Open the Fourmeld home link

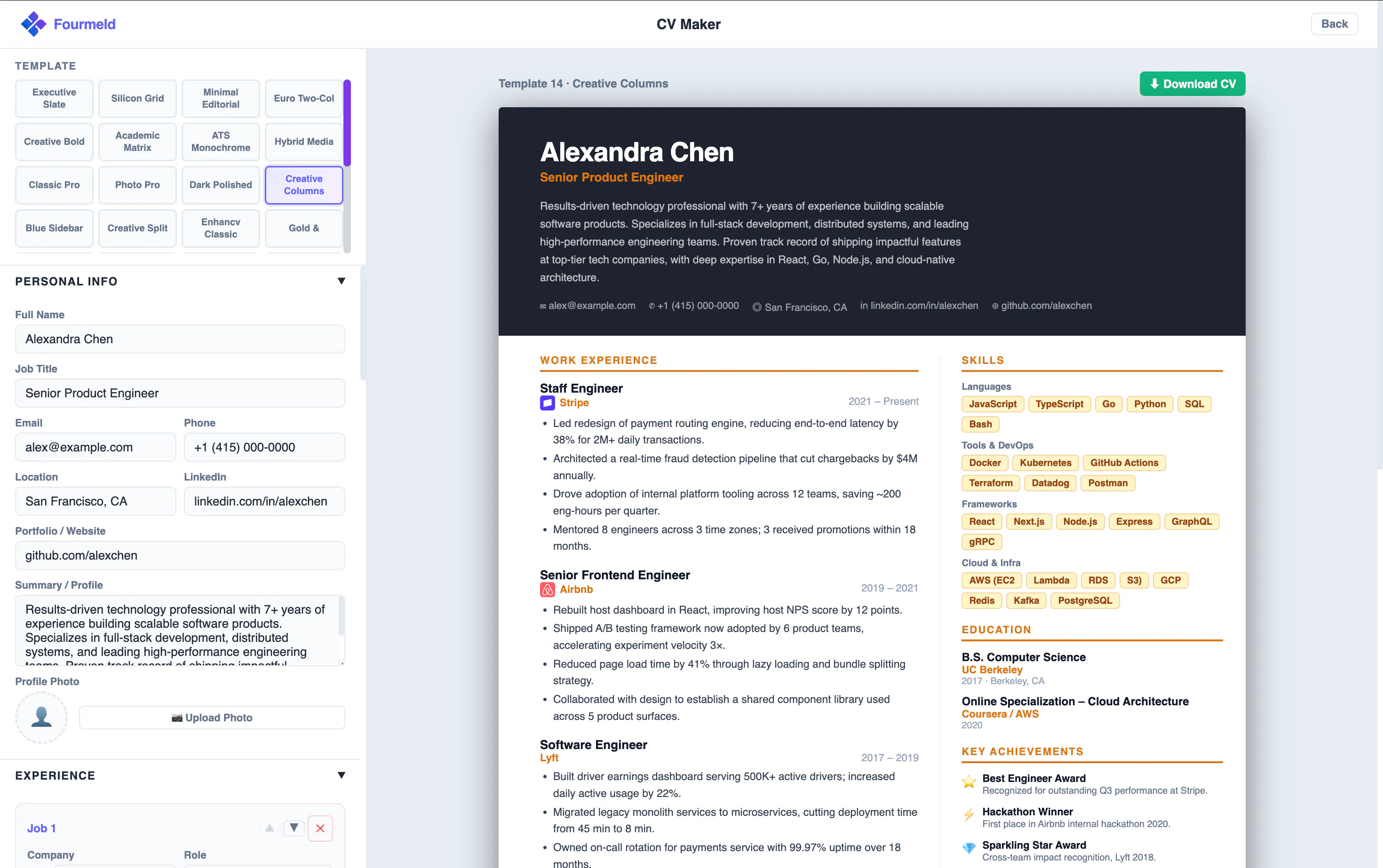point(68,24)
